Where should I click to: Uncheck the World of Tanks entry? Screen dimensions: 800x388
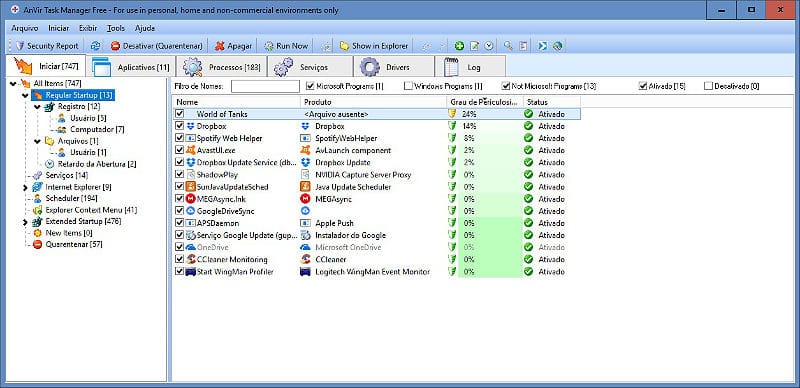click(179, 114)
